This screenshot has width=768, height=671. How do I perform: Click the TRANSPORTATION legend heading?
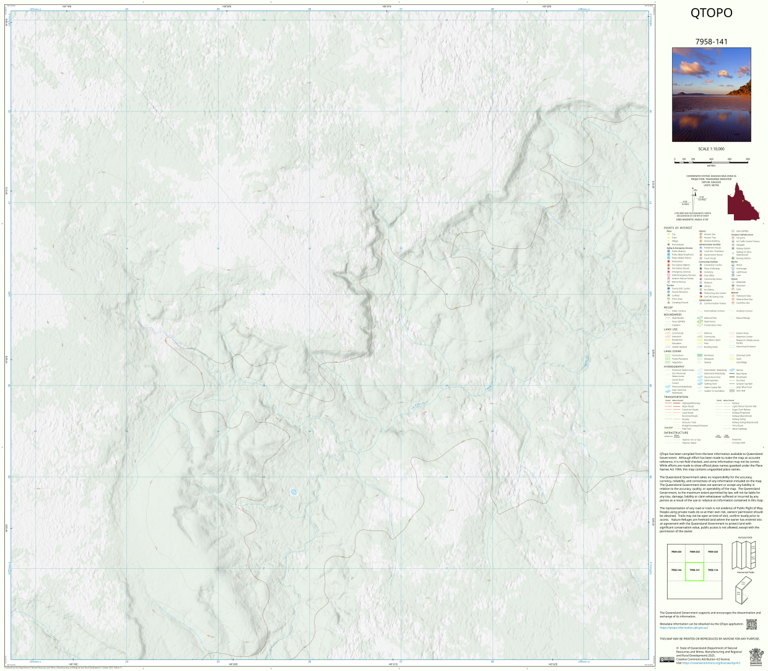tap(676, 397)
